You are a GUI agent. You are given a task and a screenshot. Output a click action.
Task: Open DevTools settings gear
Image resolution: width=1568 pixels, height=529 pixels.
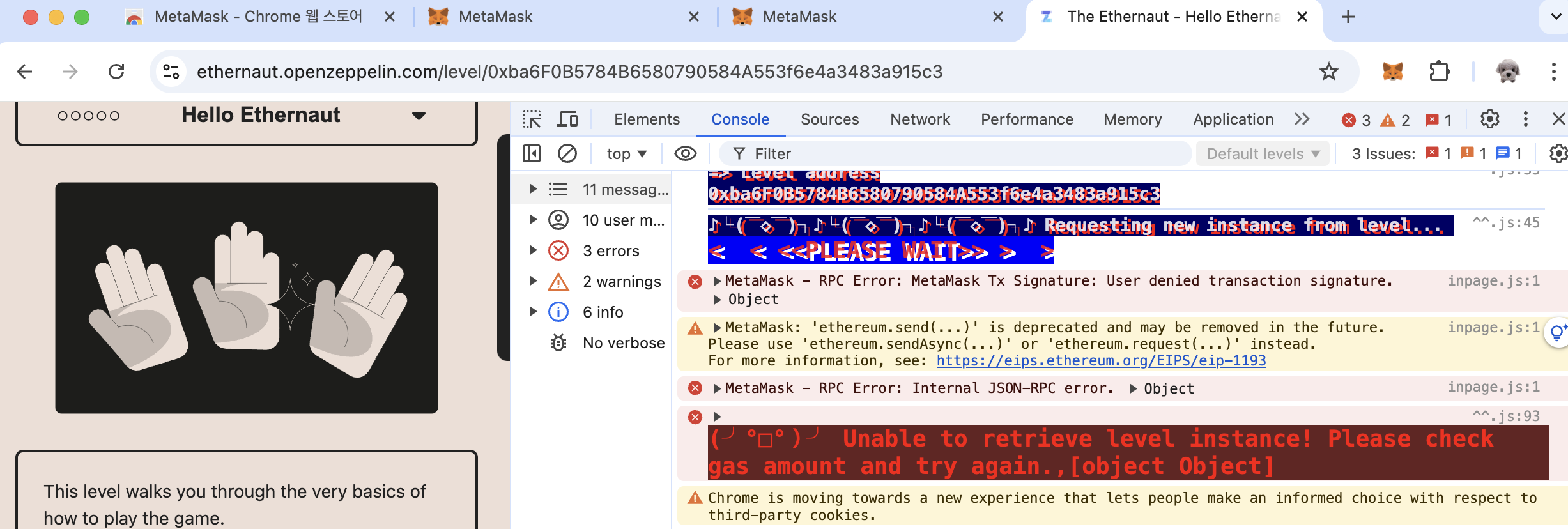point(1490,119)
